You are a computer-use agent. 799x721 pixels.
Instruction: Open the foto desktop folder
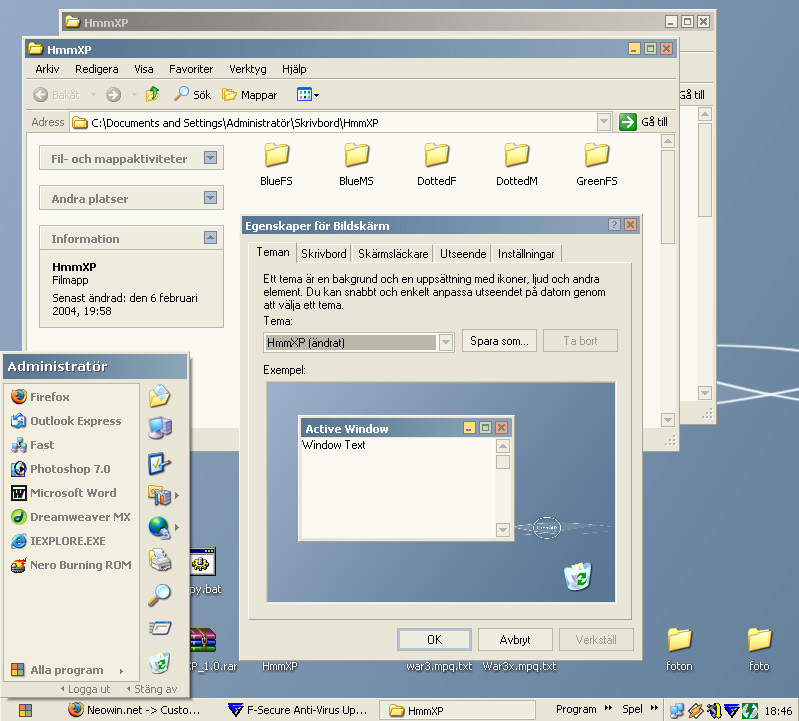[759, 649]
